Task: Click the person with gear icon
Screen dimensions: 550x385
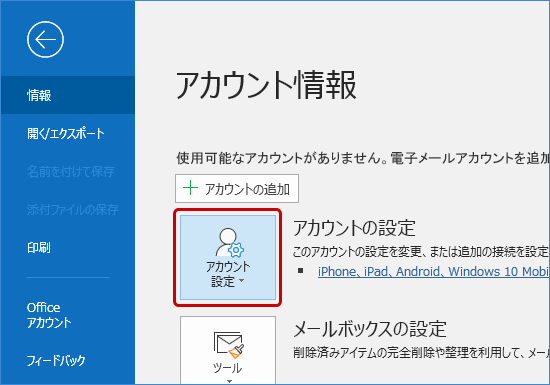Action: [x=230, y=243]
